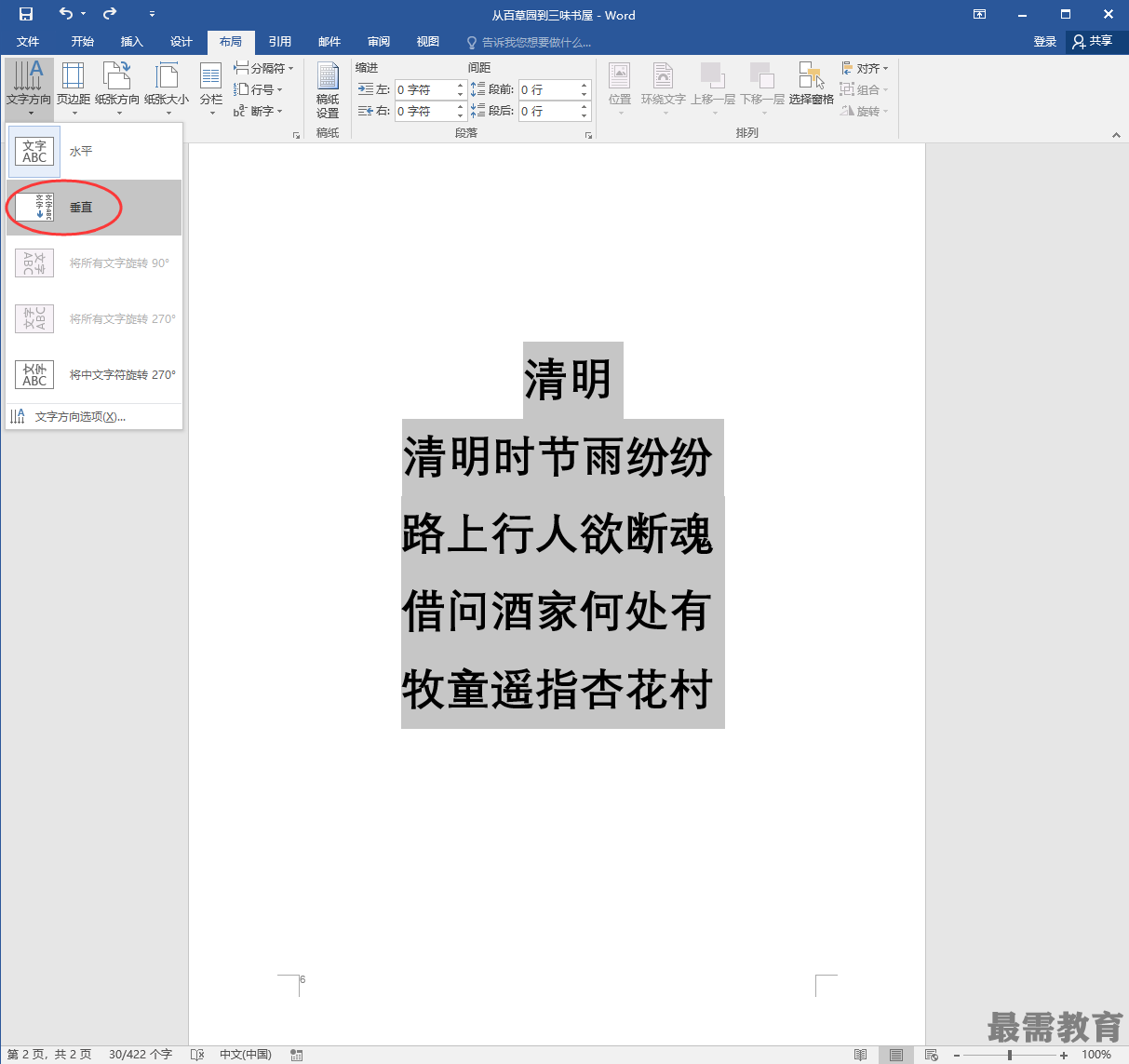The image size is (1129, 1064).
Task: Click the 中文(中国) language indicator
Action: point(246,1055)
